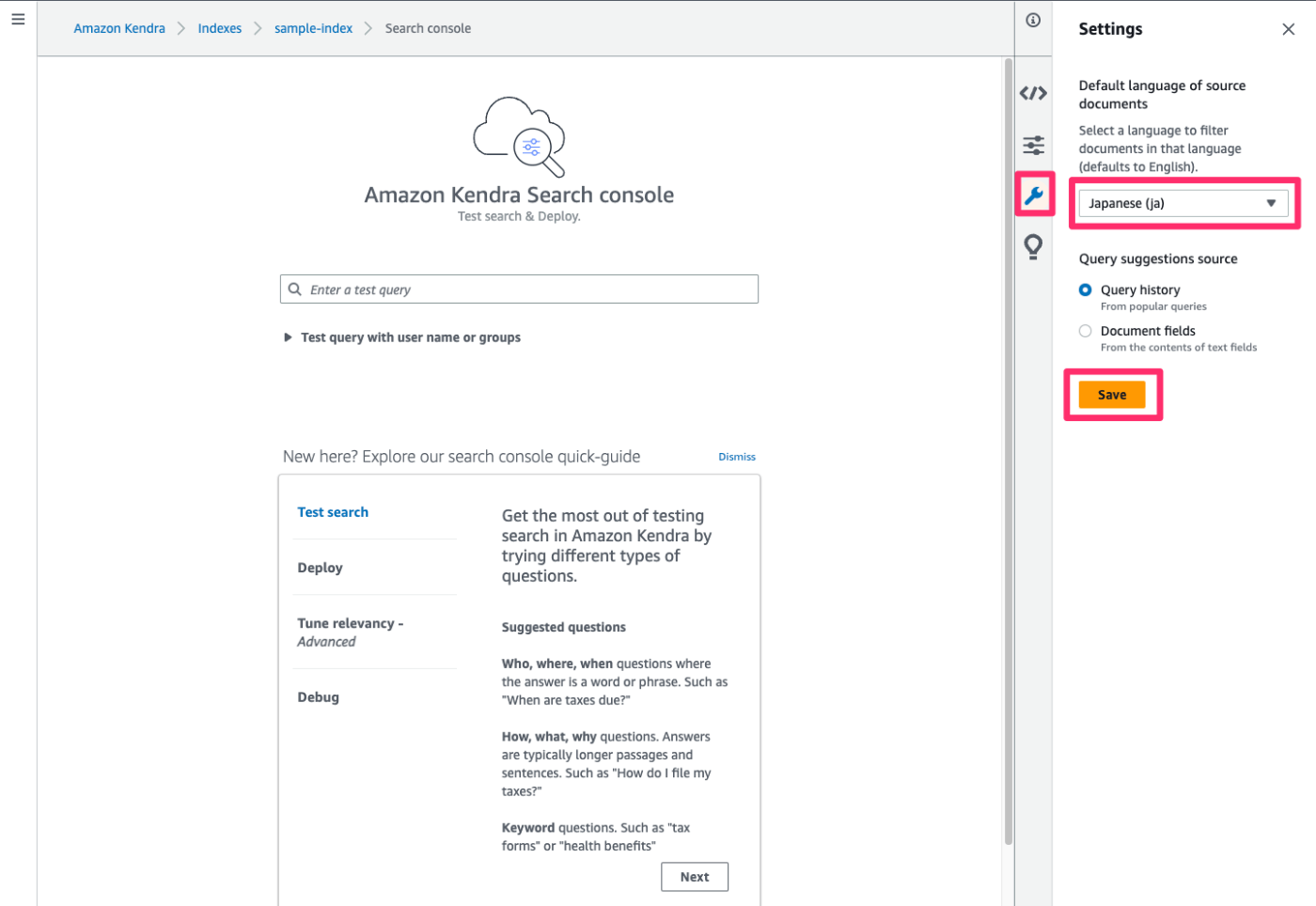Screen dimensions: 1316x906
Task: Expand Test query with user name or groups
Action: click(401, 337)
